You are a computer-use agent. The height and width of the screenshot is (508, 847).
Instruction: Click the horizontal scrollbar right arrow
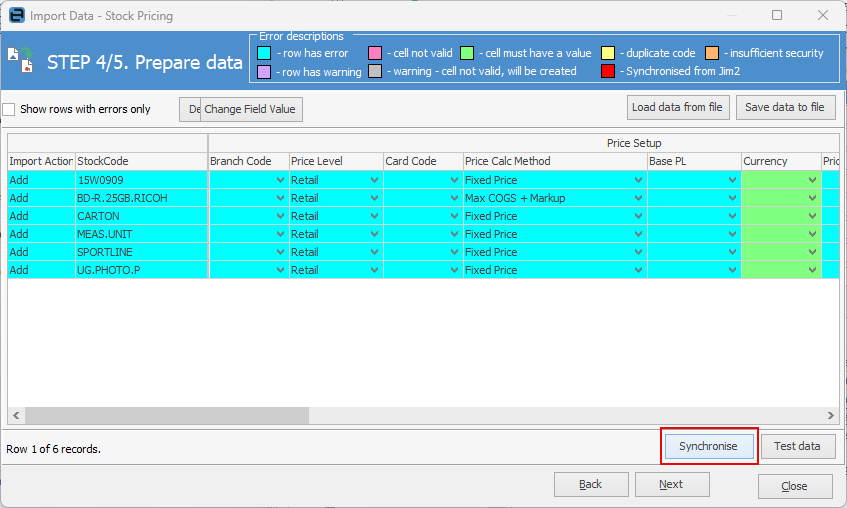[830, 415]
